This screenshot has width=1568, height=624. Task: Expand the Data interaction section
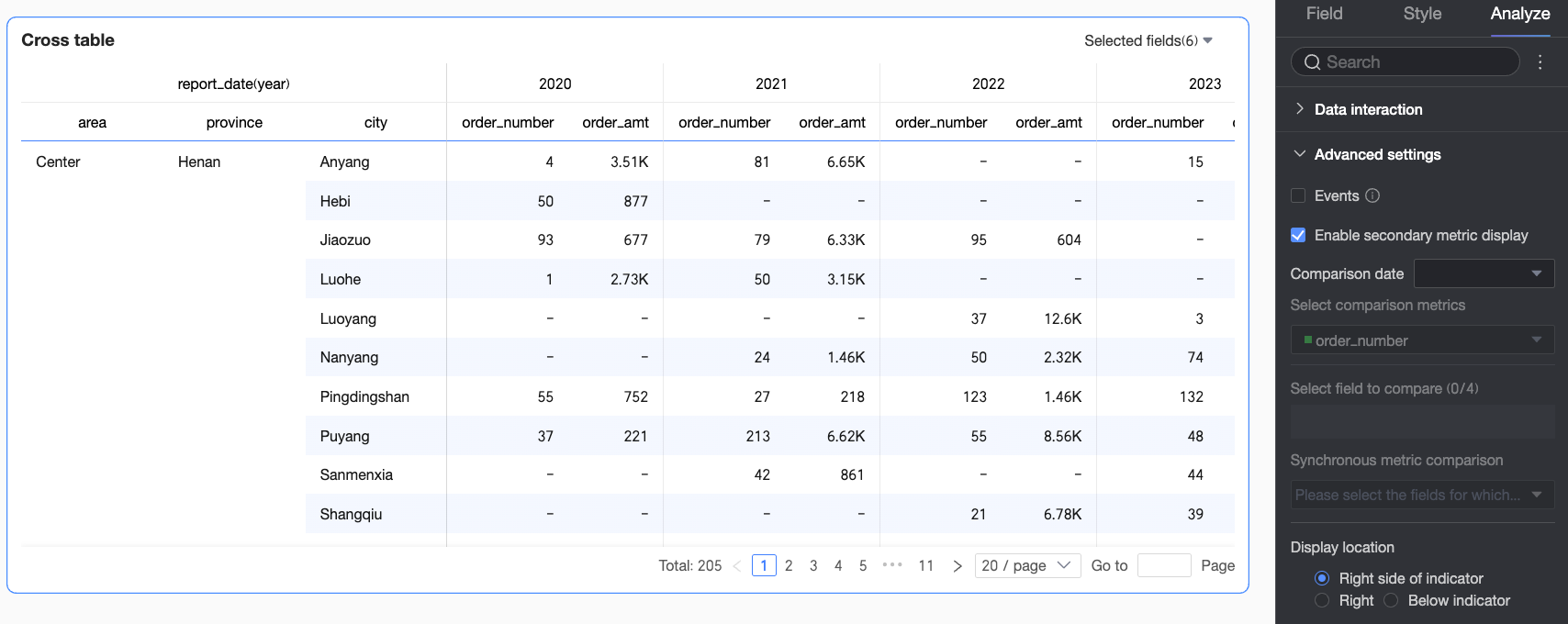1421,109
